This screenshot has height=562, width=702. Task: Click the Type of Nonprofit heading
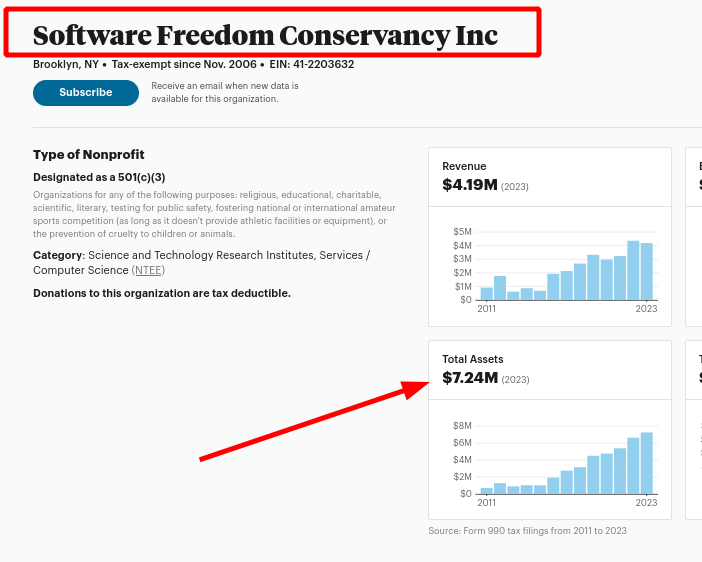[89, 154]
